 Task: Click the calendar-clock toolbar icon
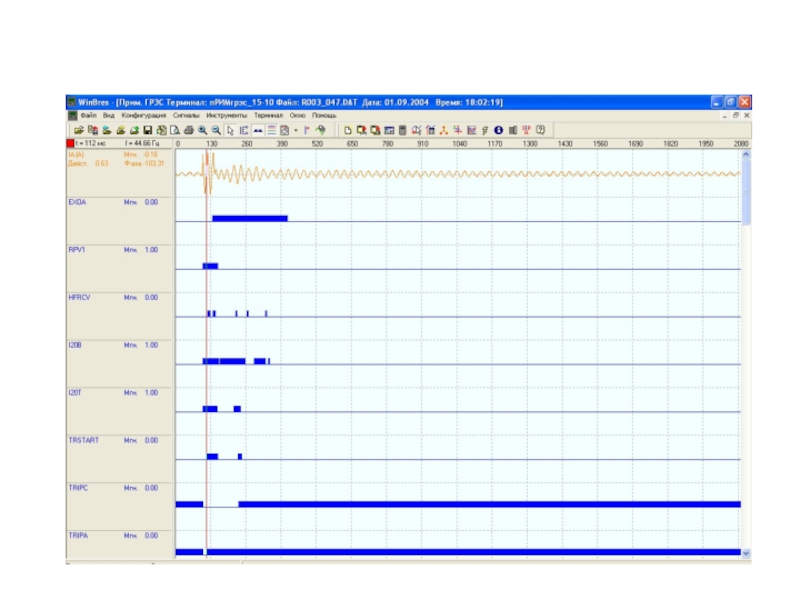pos(285,131)
